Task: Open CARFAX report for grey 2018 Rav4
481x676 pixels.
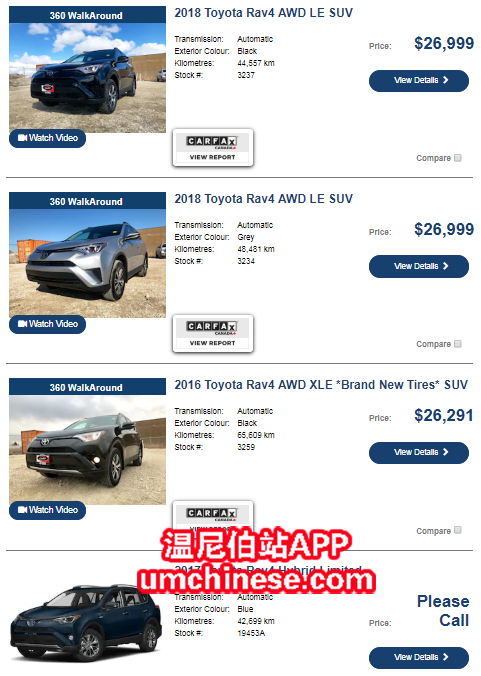Action: pyautogui.click(x=212, y=334)
